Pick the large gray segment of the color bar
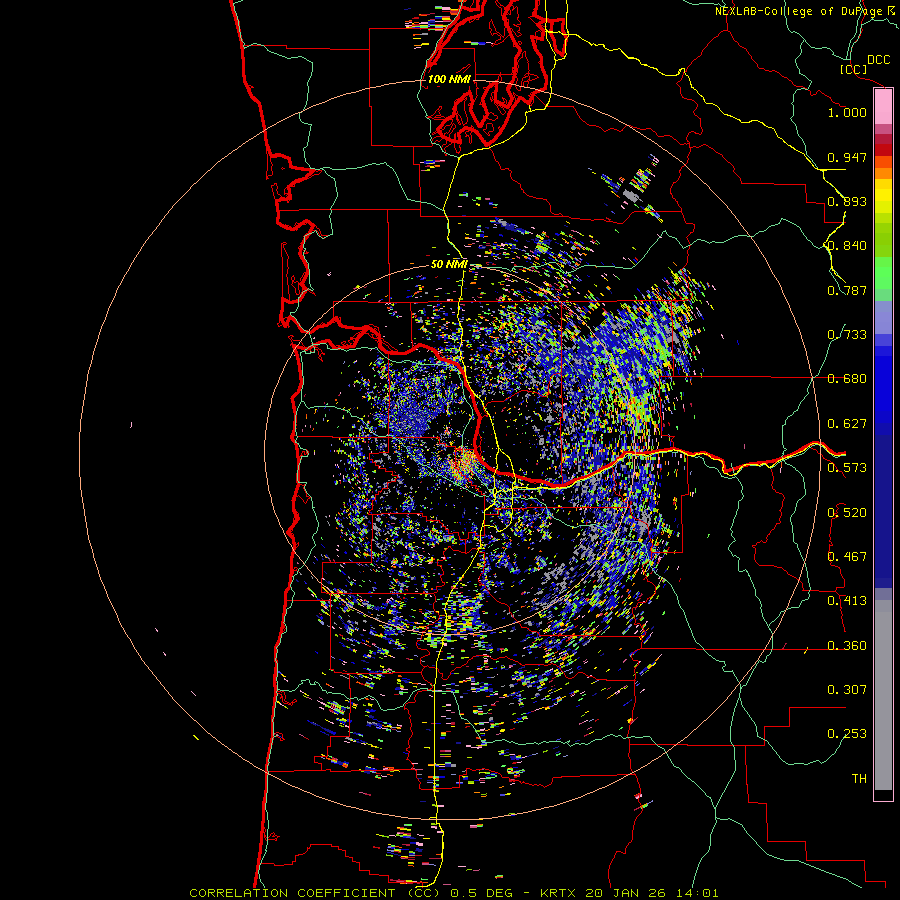The image size is (900, 900). [x=883, y=693]
